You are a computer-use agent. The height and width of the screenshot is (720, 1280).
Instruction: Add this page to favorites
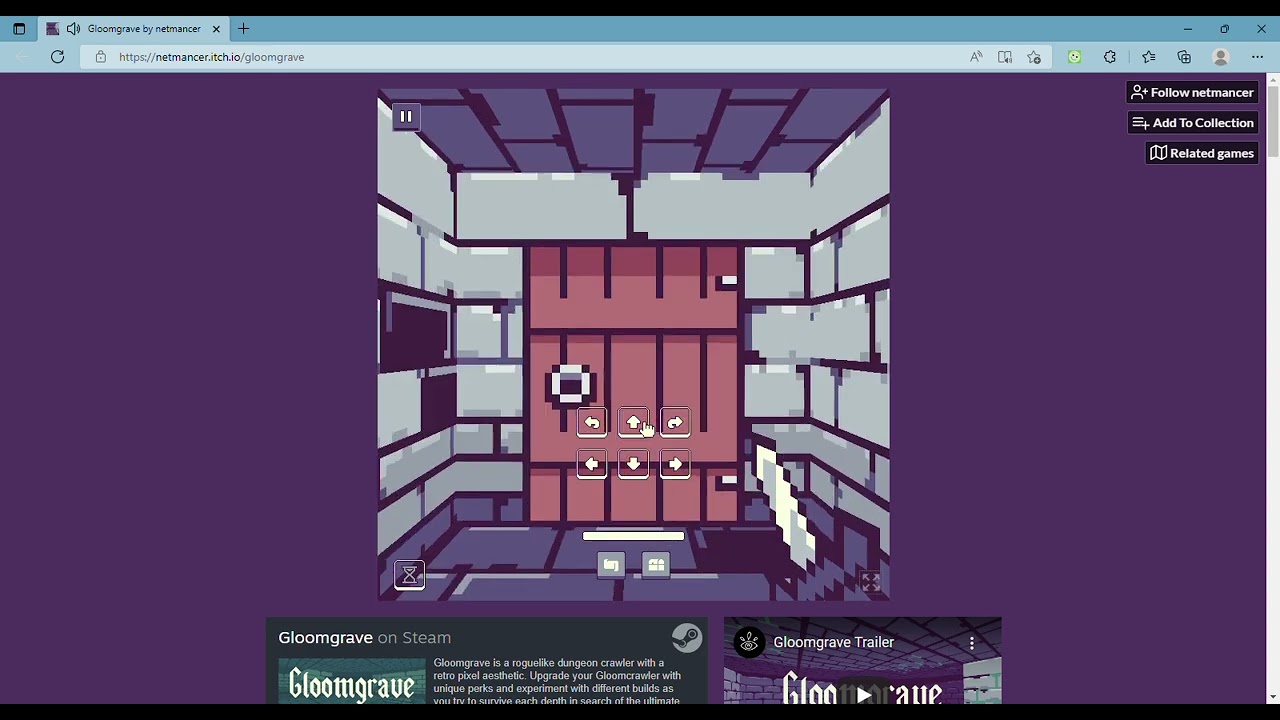(1034, 57)
